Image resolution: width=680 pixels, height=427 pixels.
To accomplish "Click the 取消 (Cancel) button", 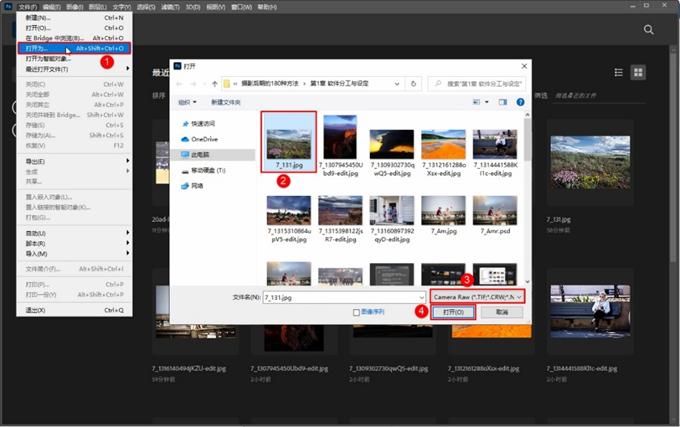I will (502, 312).
